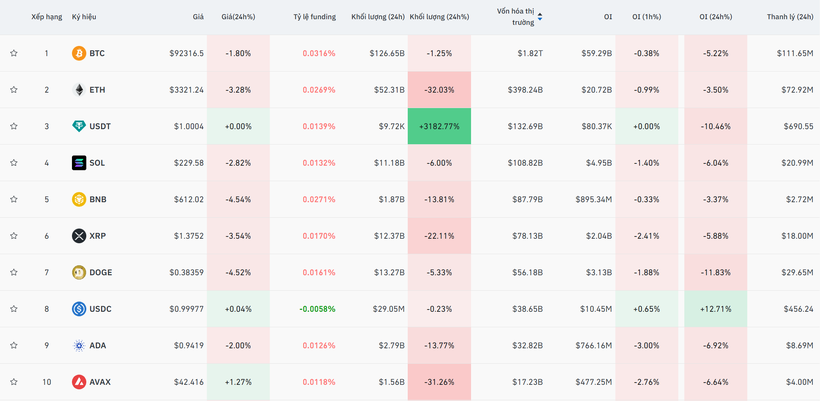Click the Avalanche AVAX coin icon
Screen dimensions: 820x401
click(79, 382)
